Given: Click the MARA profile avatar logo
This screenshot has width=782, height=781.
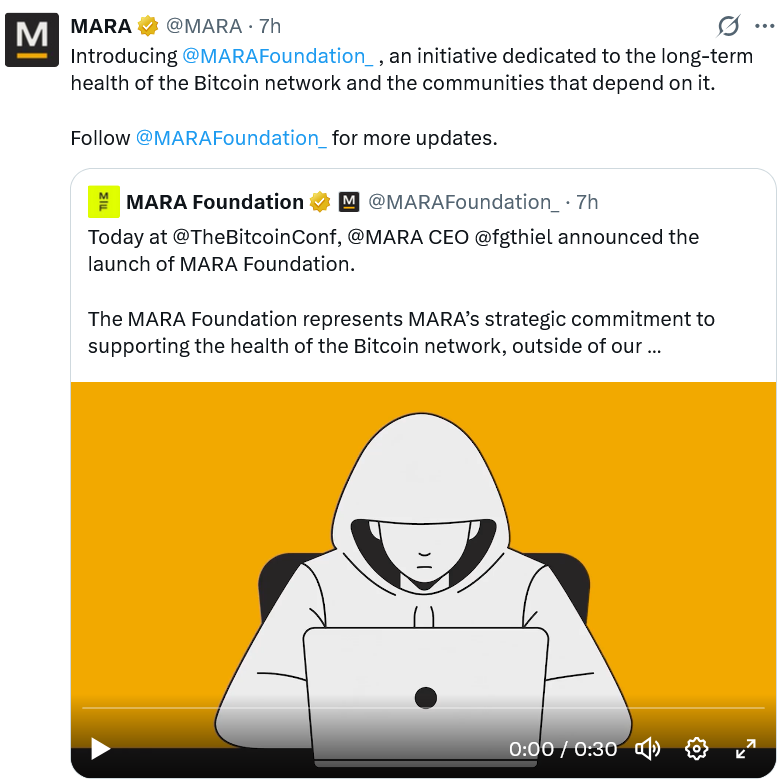Looking at the screenshot, I should click(x=32, y=40).
